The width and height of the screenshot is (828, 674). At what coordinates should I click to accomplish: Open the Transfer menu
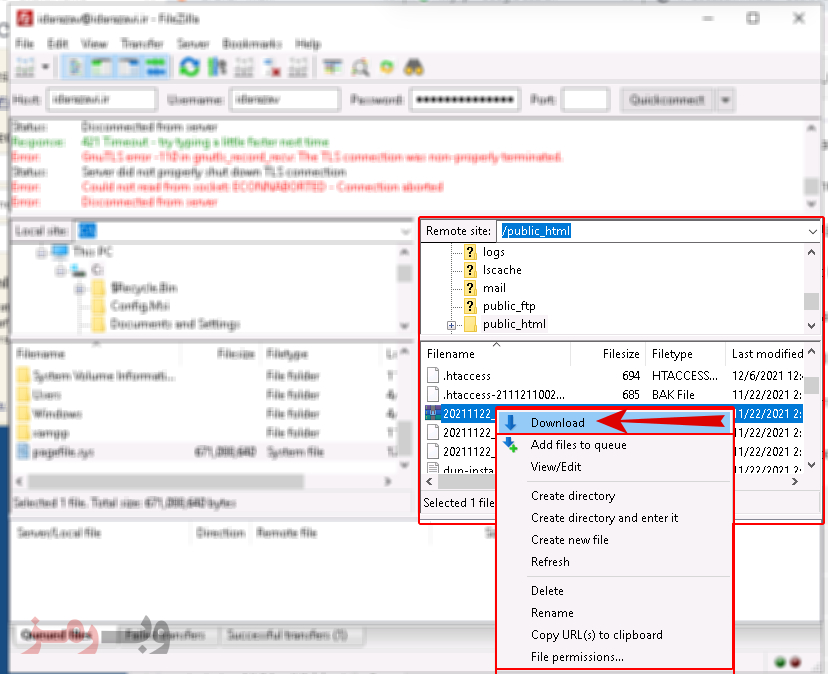(x=142, y=43)
